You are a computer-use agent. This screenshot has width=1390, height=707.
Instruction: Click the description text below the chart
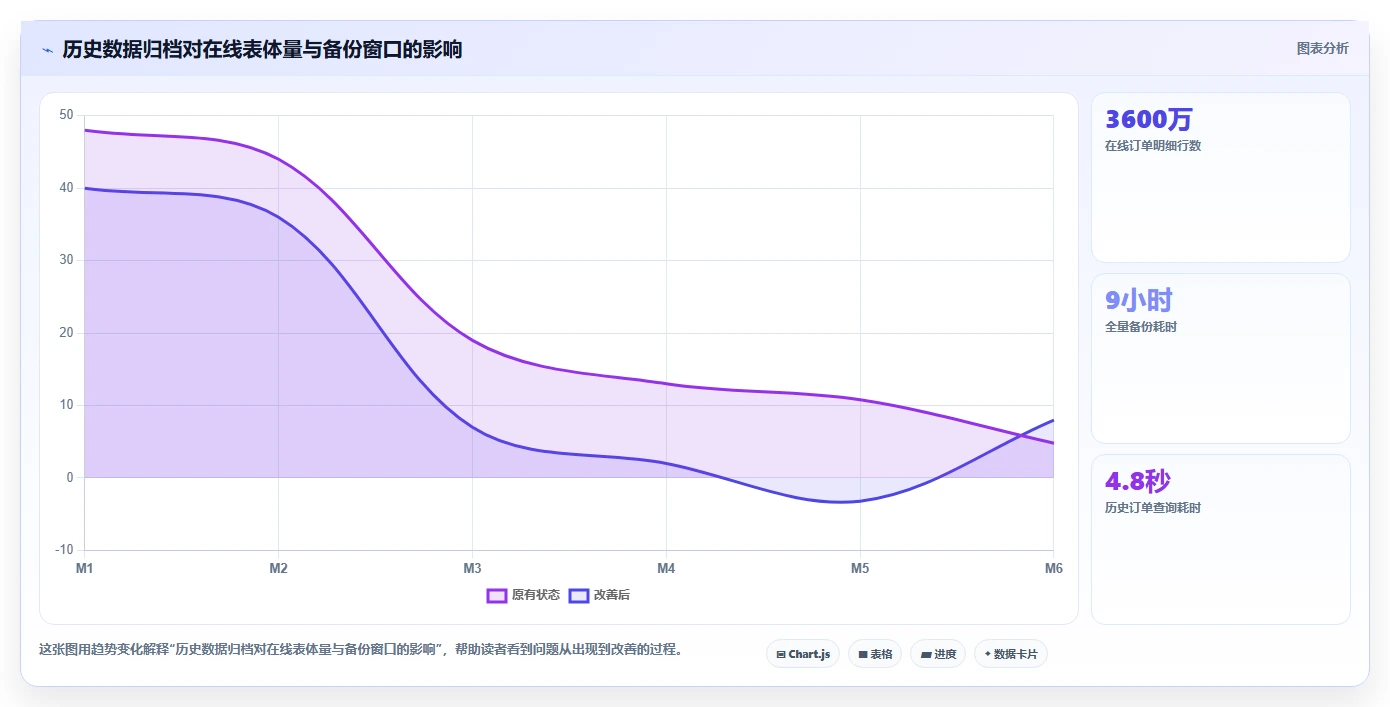click(361, 649)
